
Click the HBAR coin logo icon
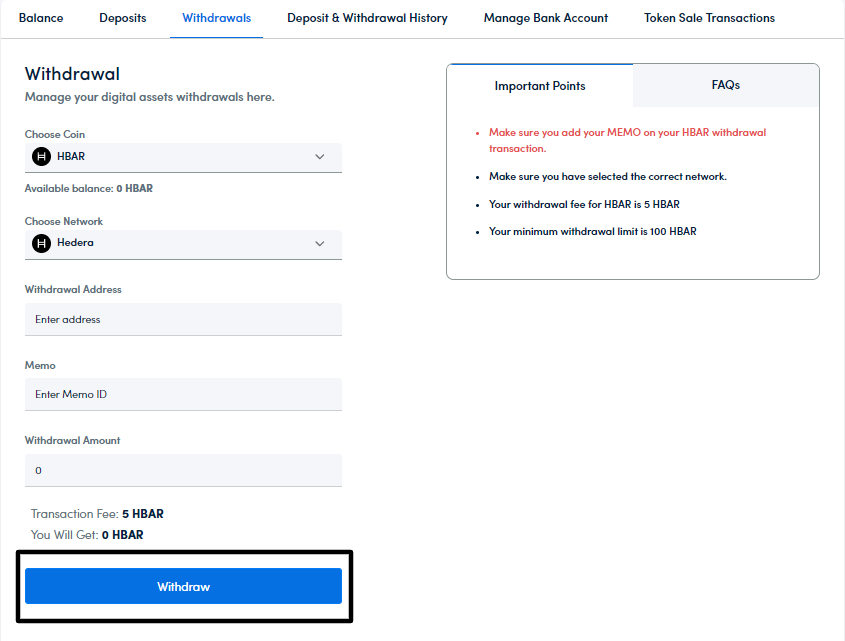tap(41, 157)
